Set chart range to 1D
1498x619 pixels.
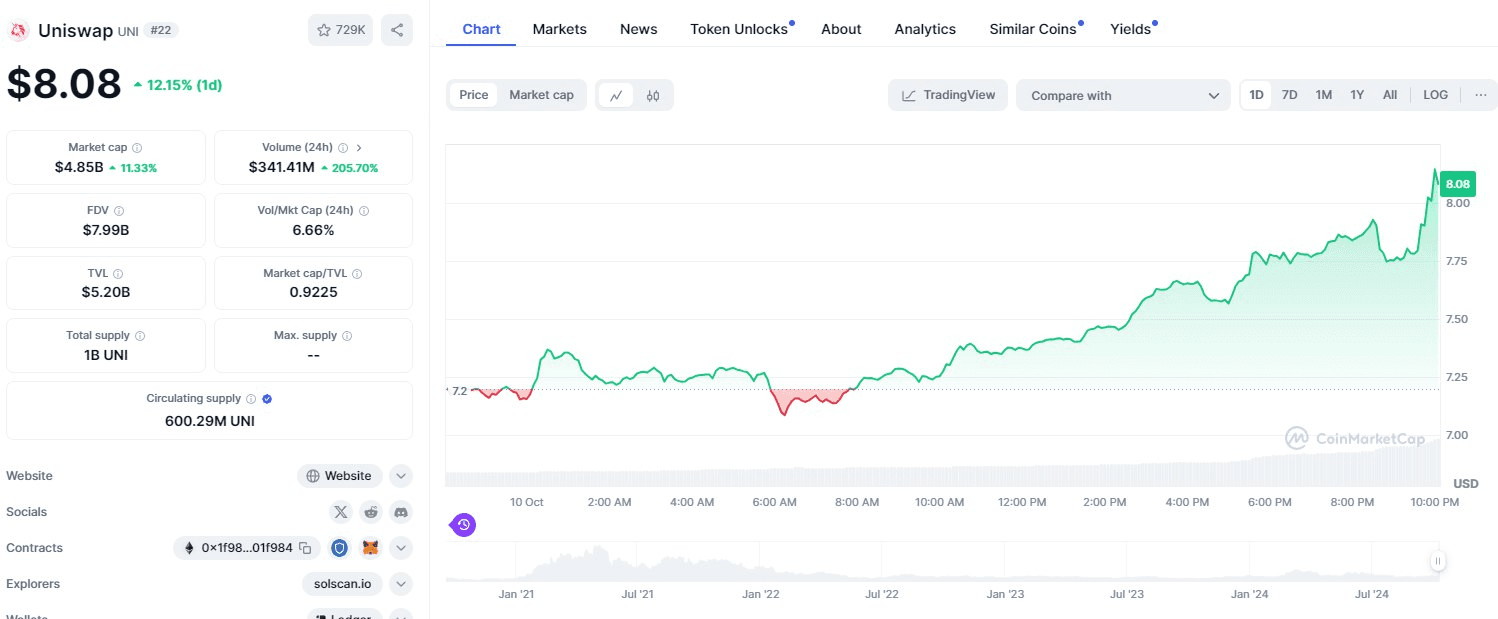pyautogui.click(x=1257, y=95)
